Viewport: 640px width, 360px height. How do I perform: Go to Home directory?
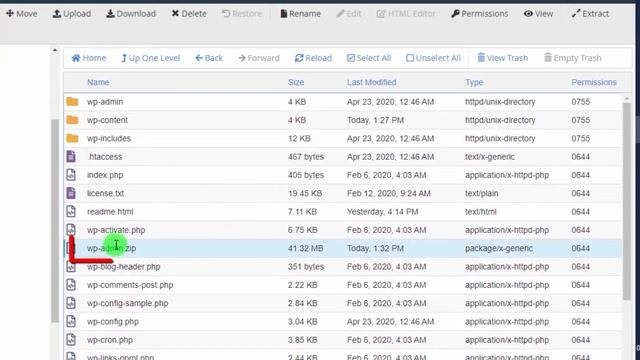pyautogui.click(x=89, y=58)
